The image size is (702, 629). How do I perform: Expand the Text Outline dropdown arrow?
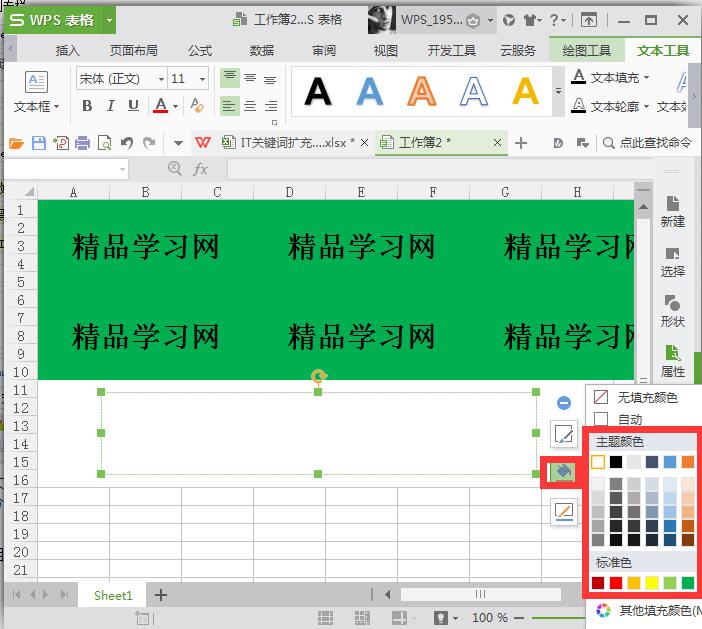(646, 107)
